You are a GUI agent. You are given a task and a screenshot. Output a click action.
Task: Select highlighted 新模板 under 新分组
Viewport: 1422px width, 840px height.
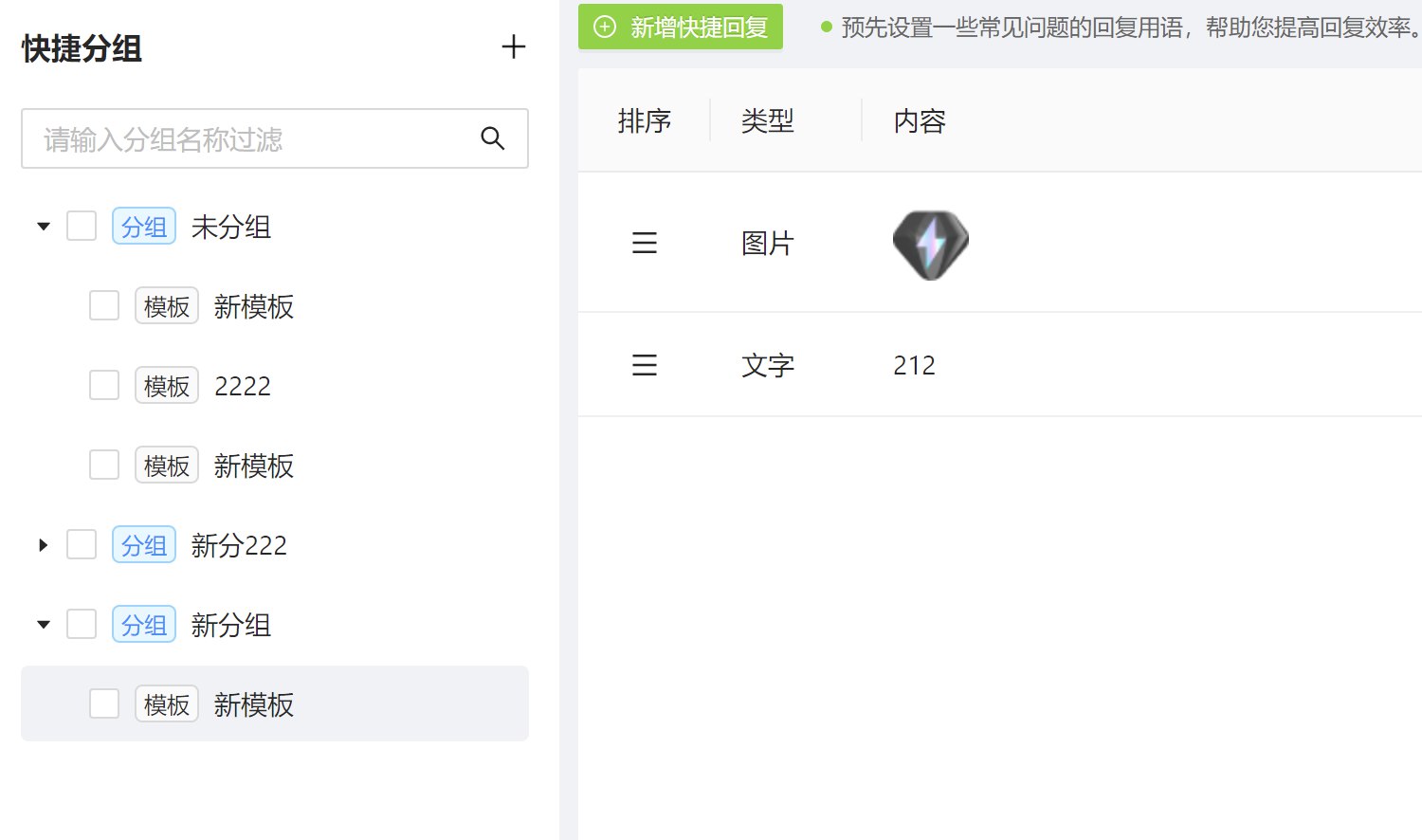point(254,704)
